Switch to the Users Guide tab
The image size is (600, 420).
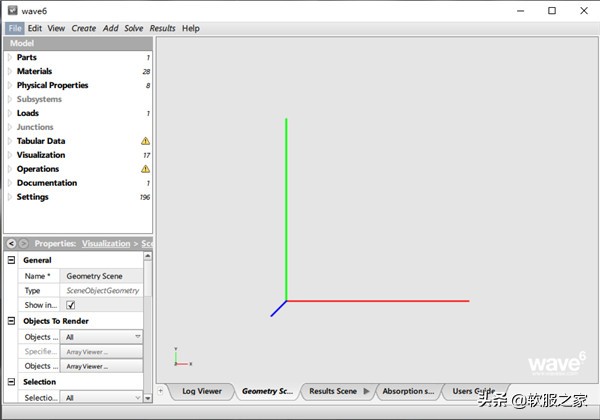[x=474, y=391]
